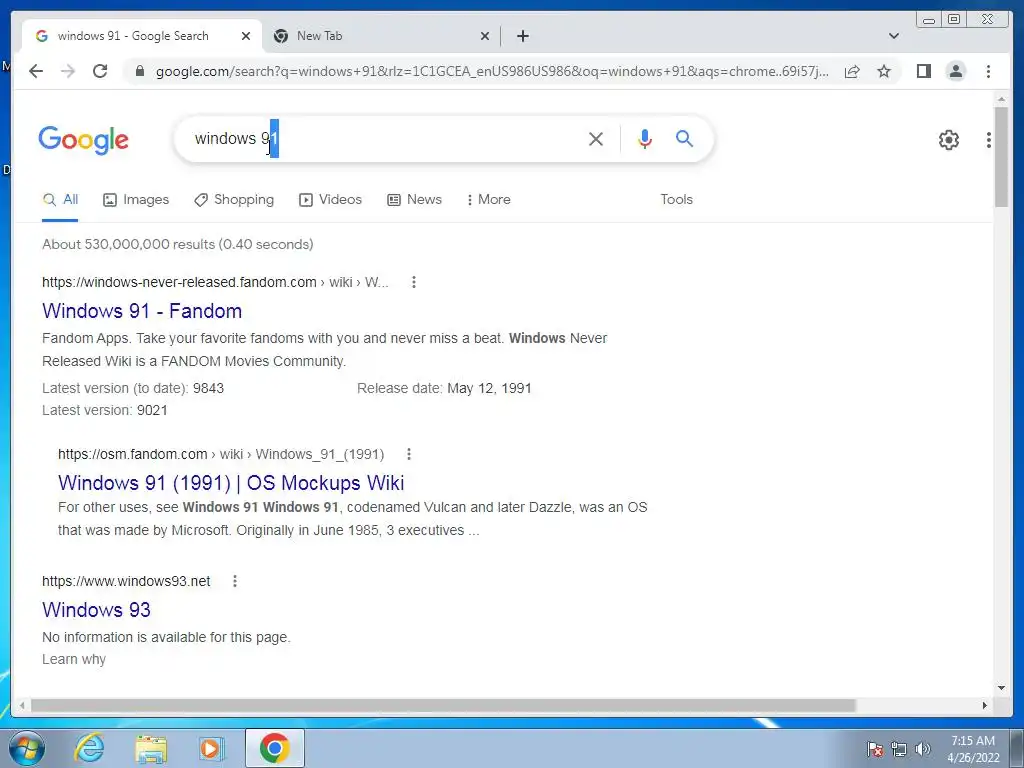Click the Google logo

84,140
